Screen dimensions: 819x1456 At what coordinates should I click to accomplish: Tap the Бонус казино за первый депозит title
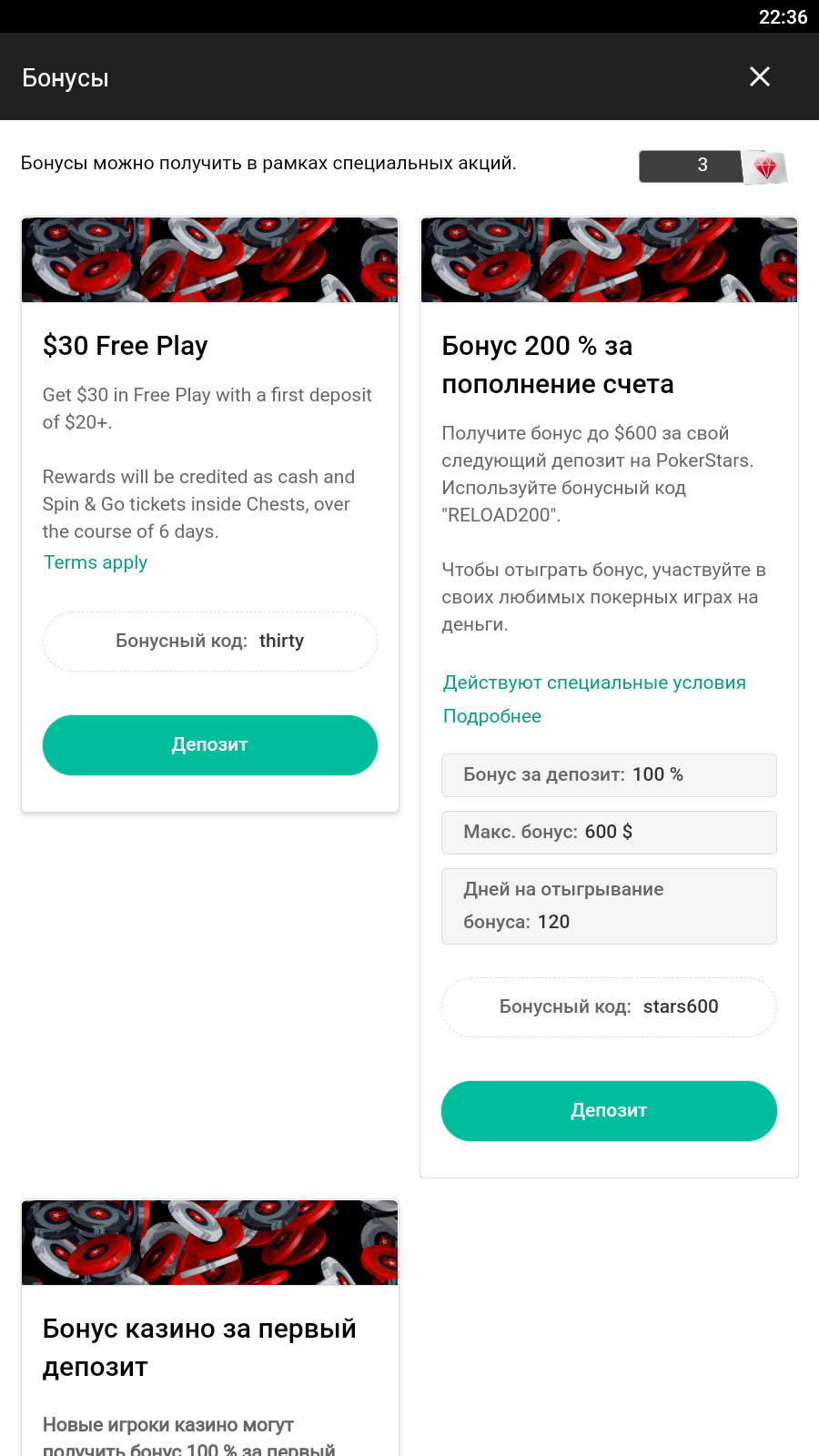[199, 1348]
